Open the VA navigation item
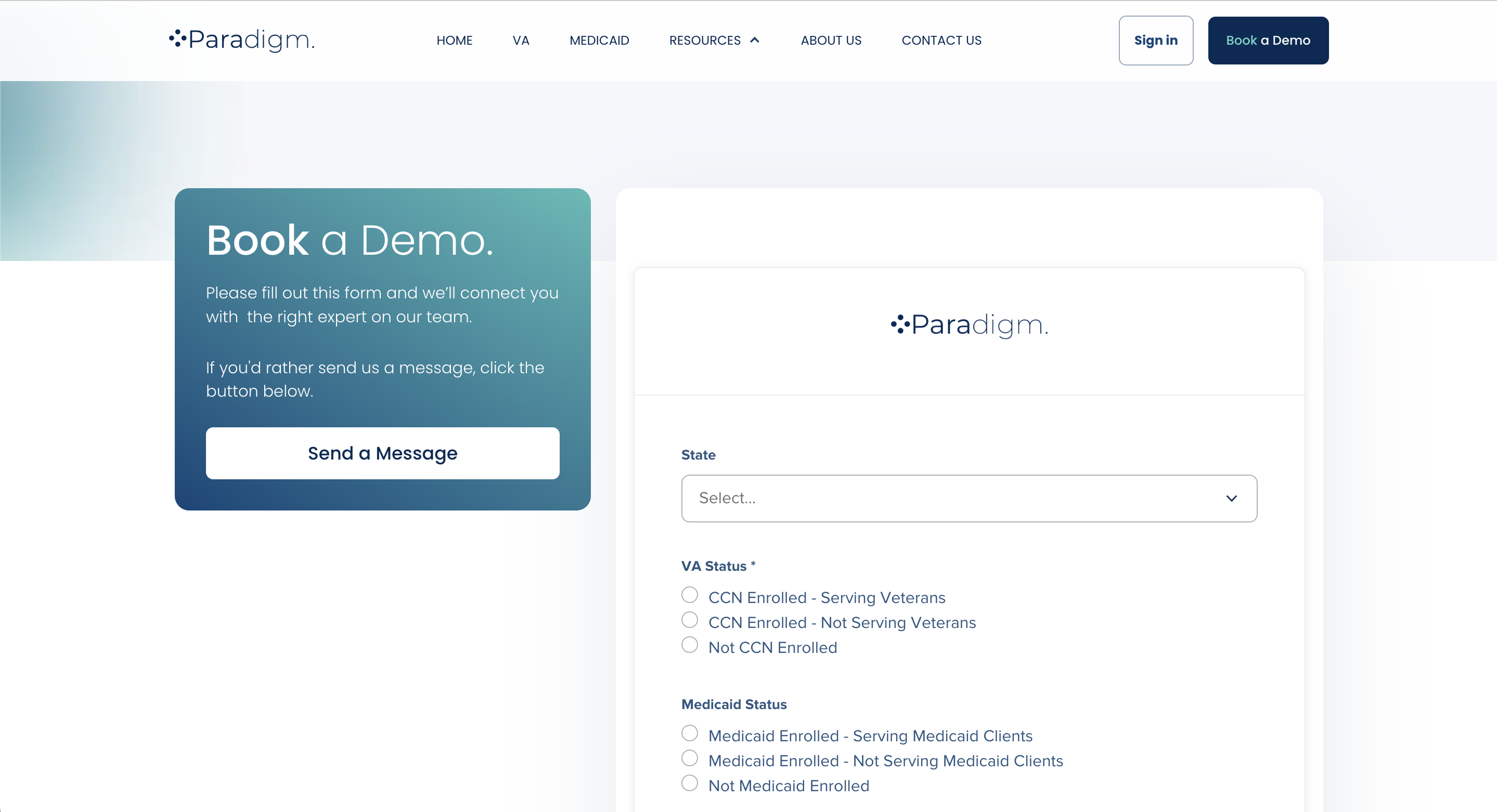Image resolution: width=1497 pixels, height=812 pixels. tap(520, 40)
